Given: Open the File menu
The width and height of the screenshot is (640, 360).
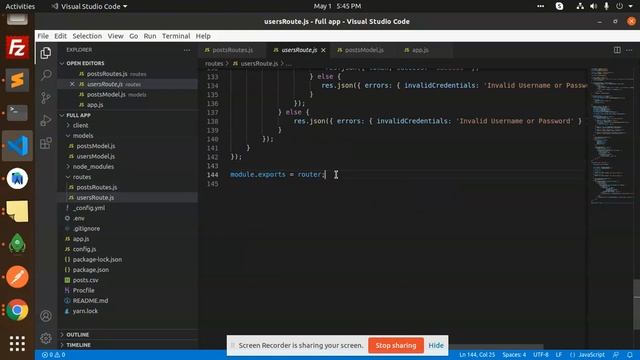Looking at the screenshot, I should click(43, 36).
